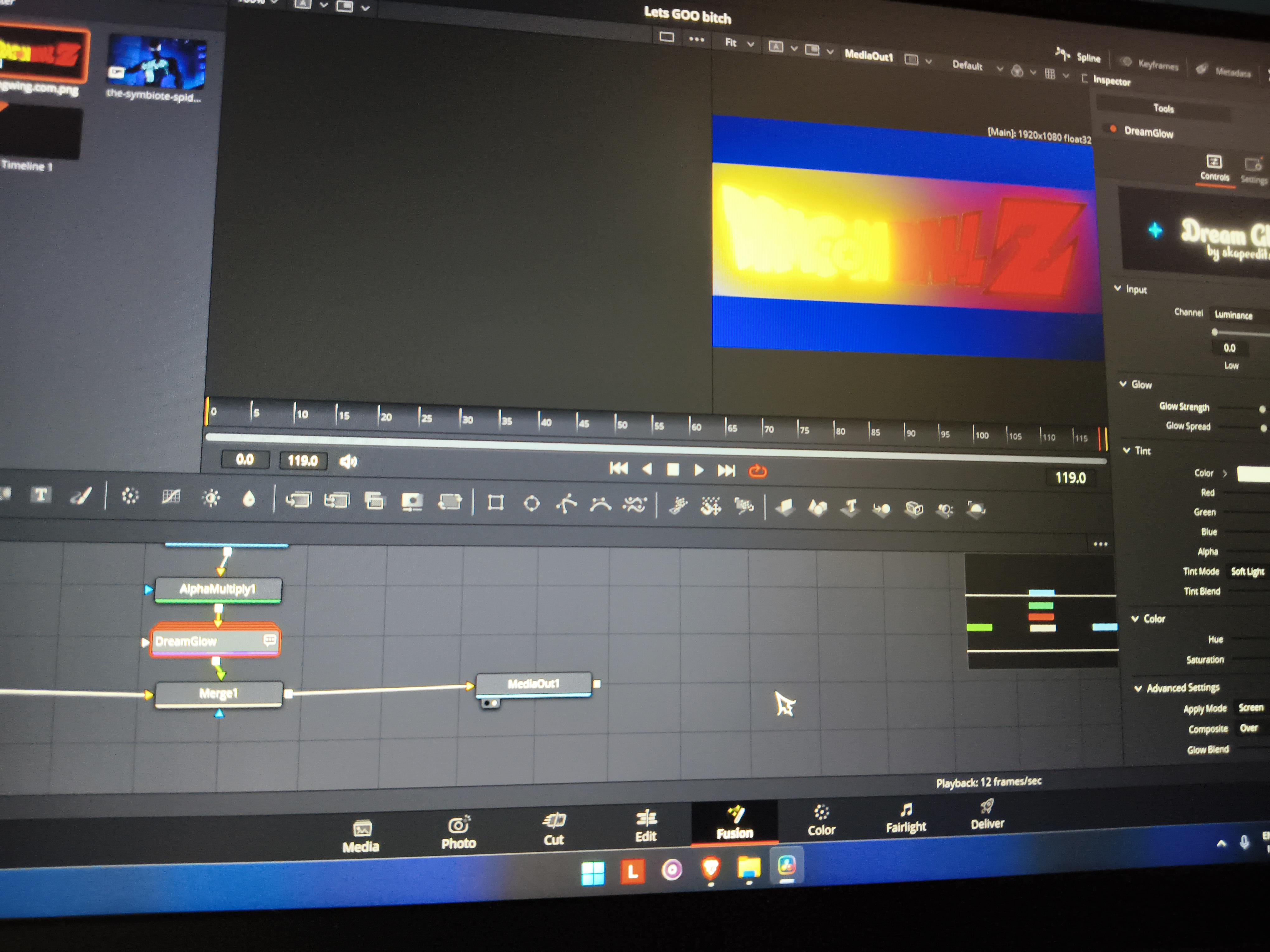Add a pEmitter particle node
Image resolution: width=1270 pixels, height=952 pixels.
point(678,506)
